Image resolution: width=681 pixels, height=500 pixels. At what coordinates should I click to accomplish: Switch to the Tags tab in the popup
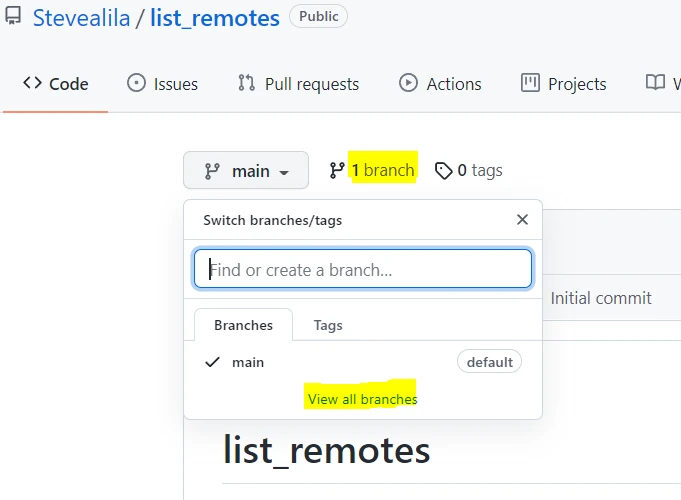[328, 325]
